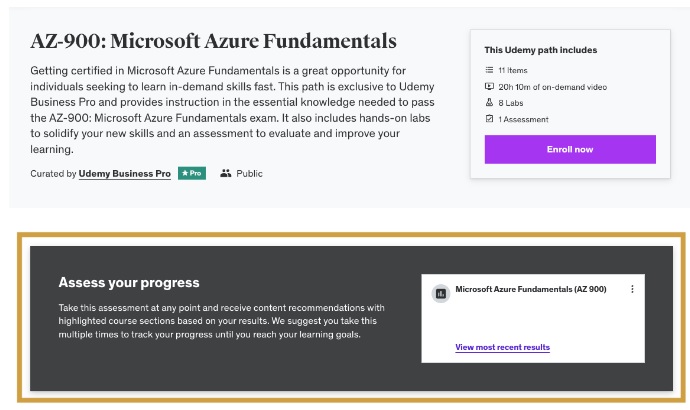Click the chart icon on the assessment card
This screenshot has height=410, width=690.
440,293
